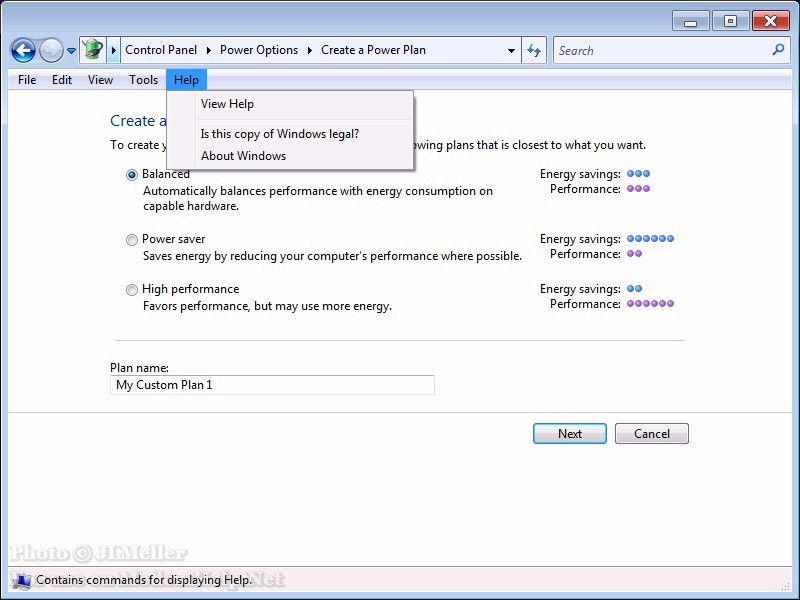Select the Balanced radio button

pos(132,175)
